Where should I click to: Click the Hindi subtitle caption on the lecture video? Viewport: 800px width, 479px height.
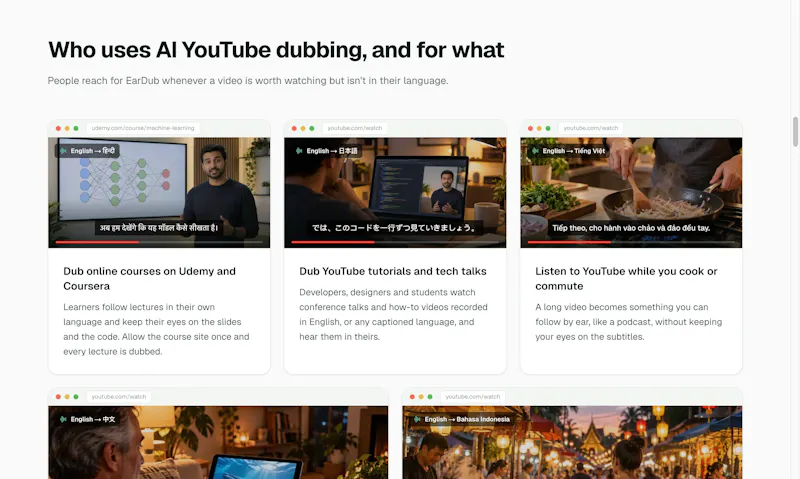(x=159, y=228)
